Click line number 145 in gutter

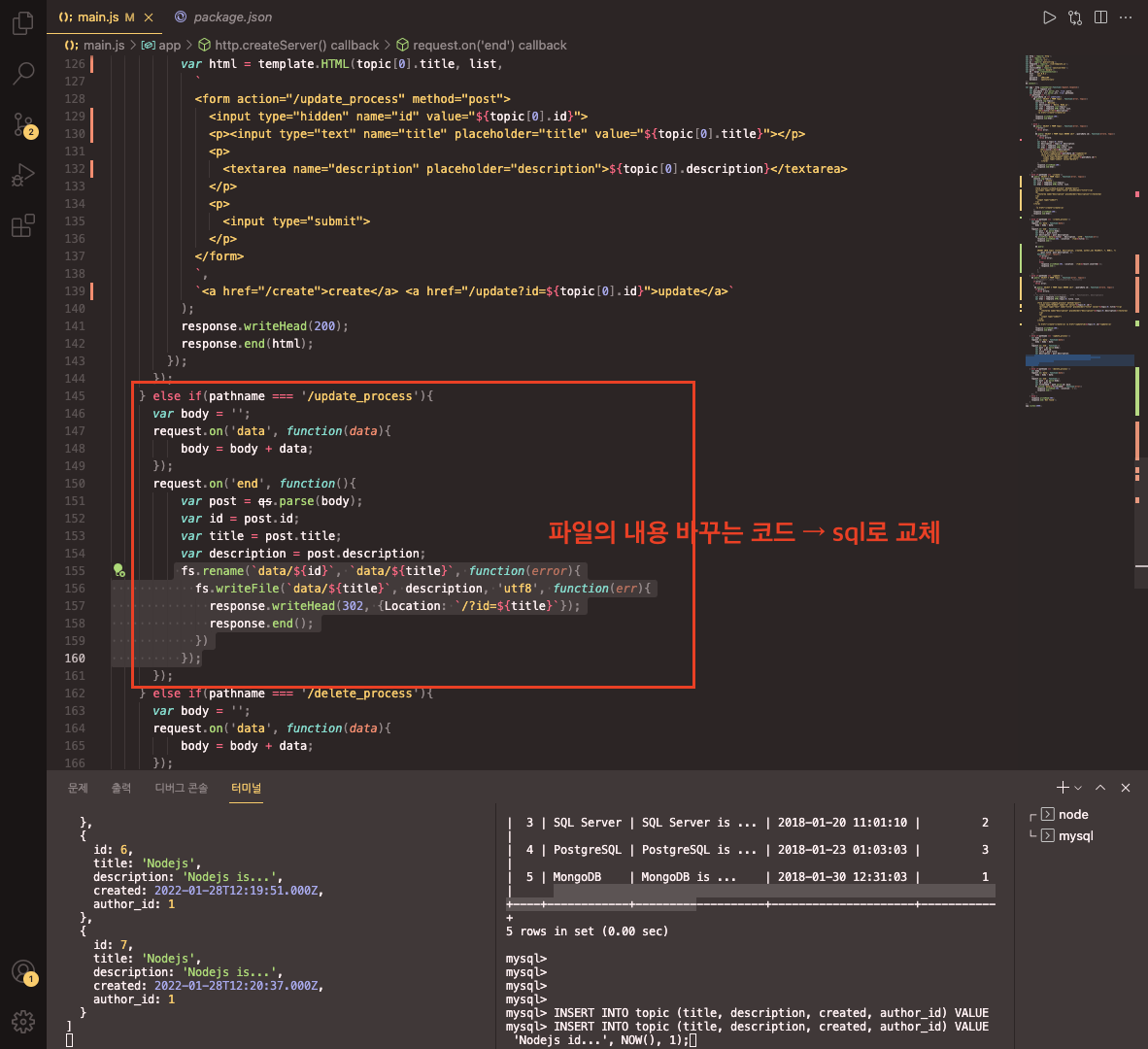(x=75, y=396)
